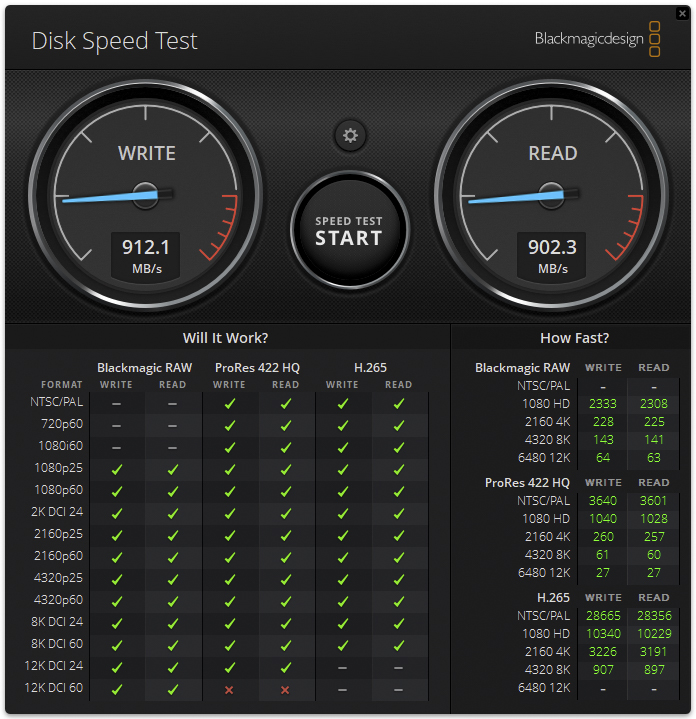Viewport: 696px width, 719px height.
Task: Click the How Fast? panel heading
Action: pos(574,338)
